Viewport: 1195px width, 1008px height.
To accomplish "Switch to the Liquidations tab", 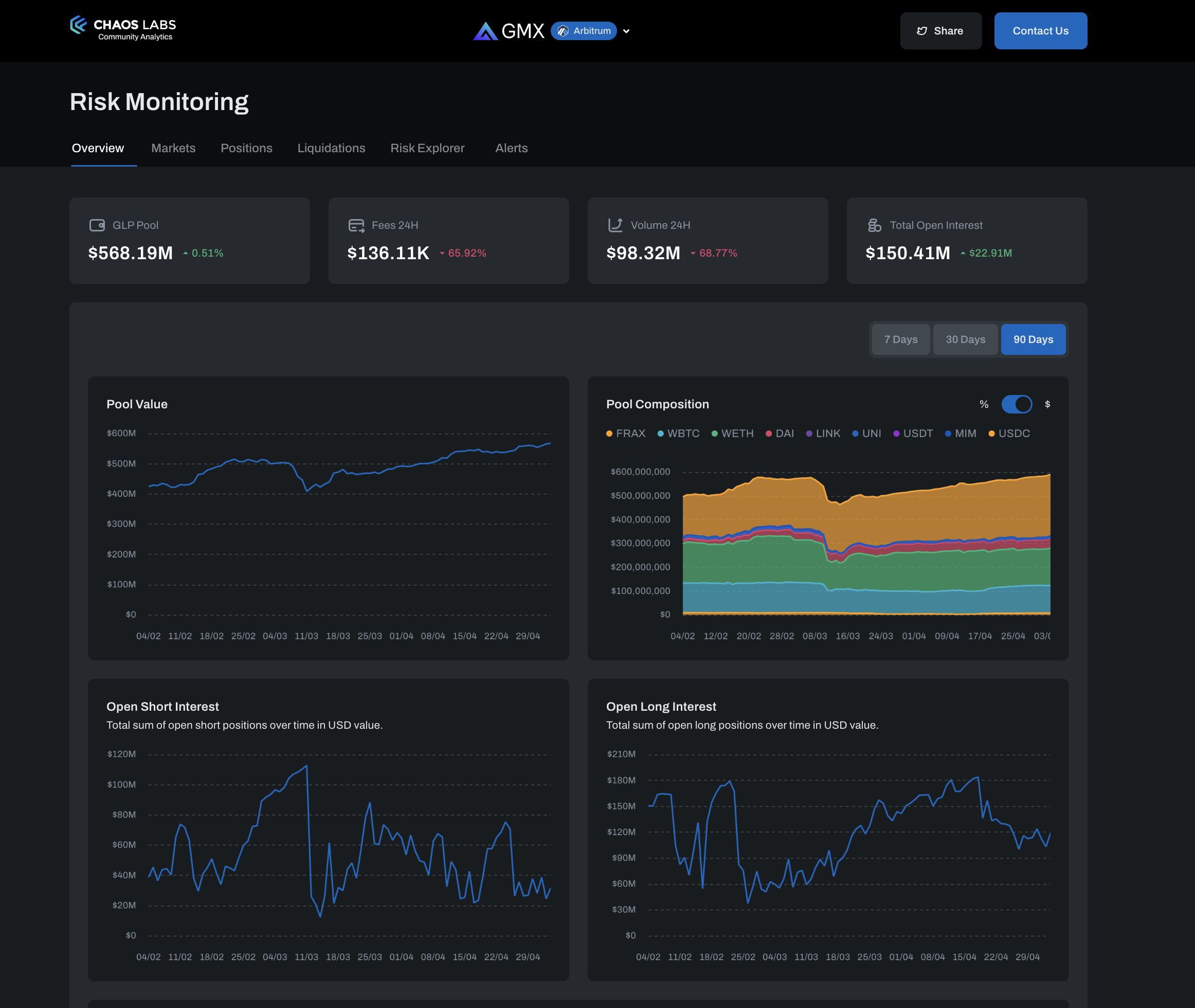I will 331,148.
